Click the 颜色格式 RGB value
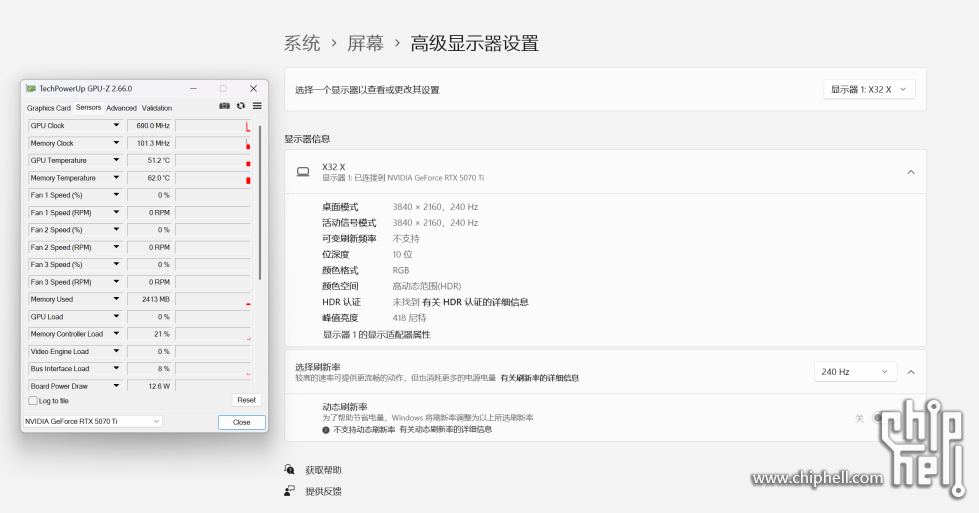 401,270
